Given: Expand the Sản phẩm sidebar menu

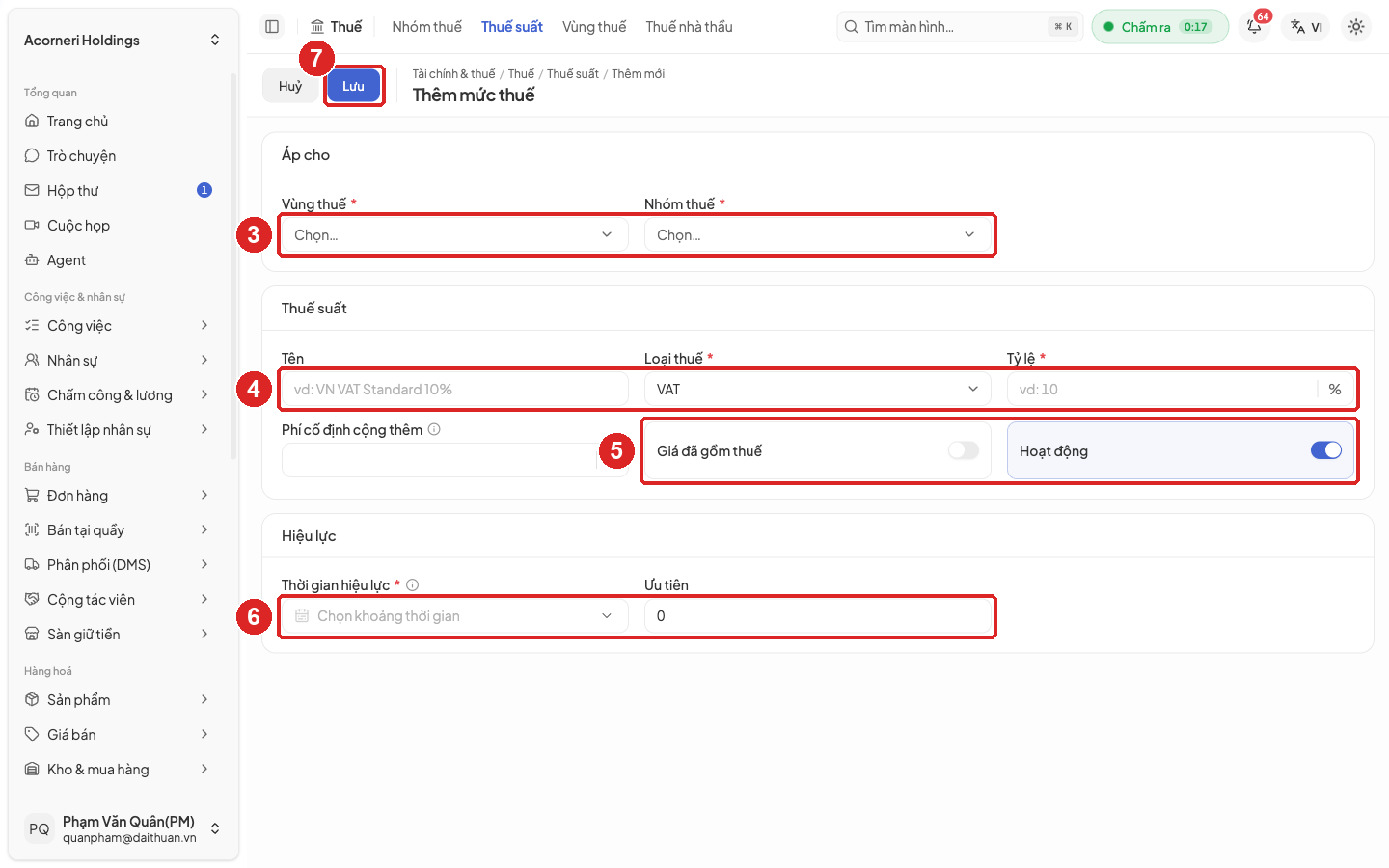Looking at the screenshot, I should (x=118, y=700).
